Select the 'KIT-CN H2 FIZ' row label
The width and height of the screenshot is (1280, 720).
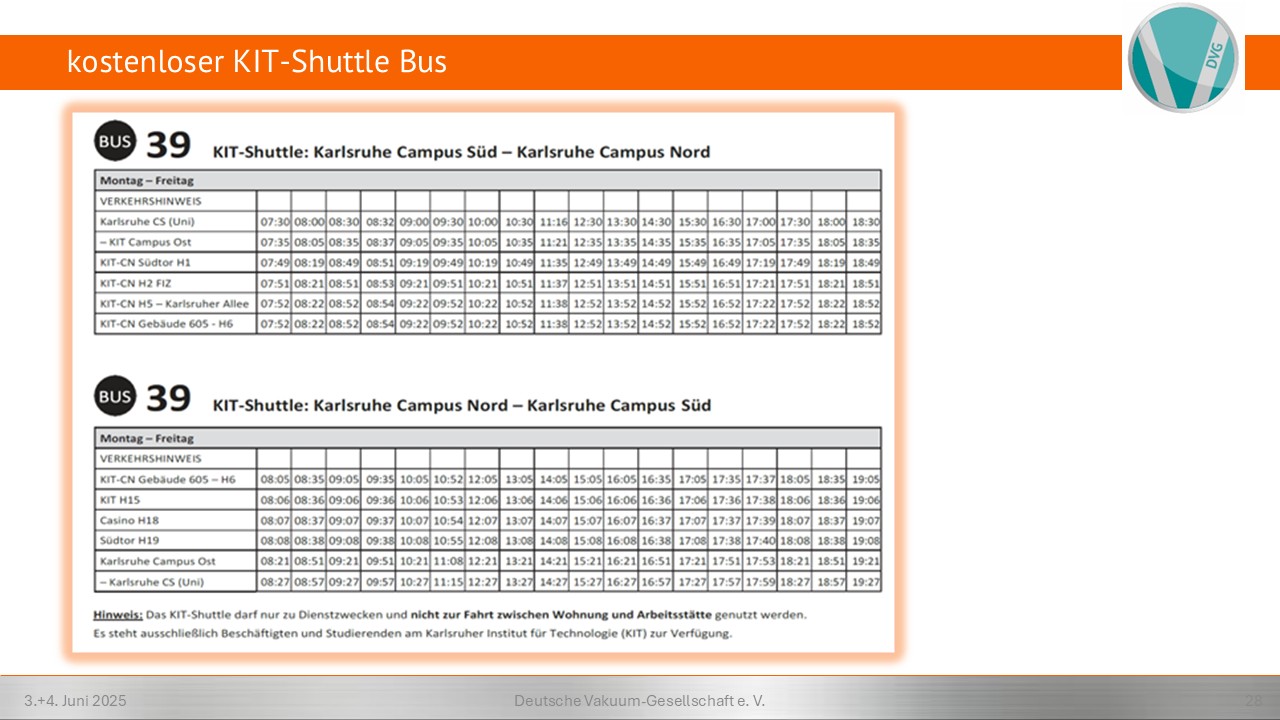point(138,283)
